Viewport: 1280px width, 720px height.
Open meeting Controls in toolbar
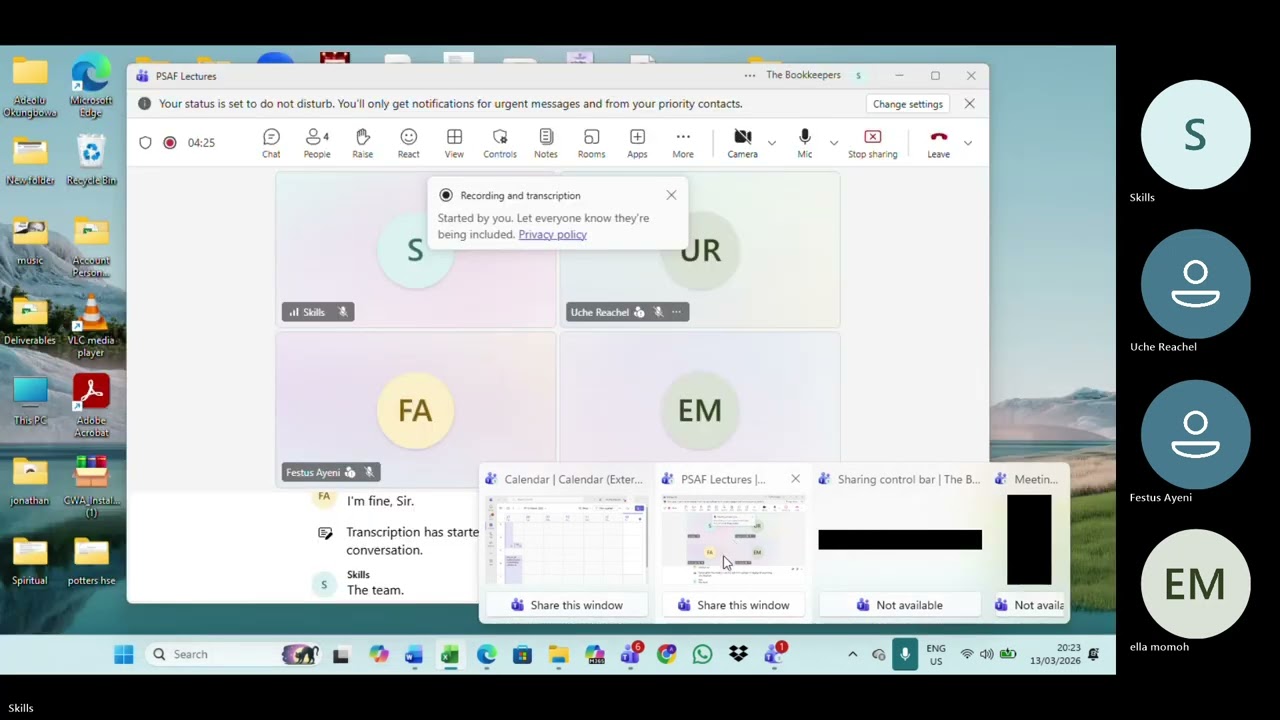(500, 143)
